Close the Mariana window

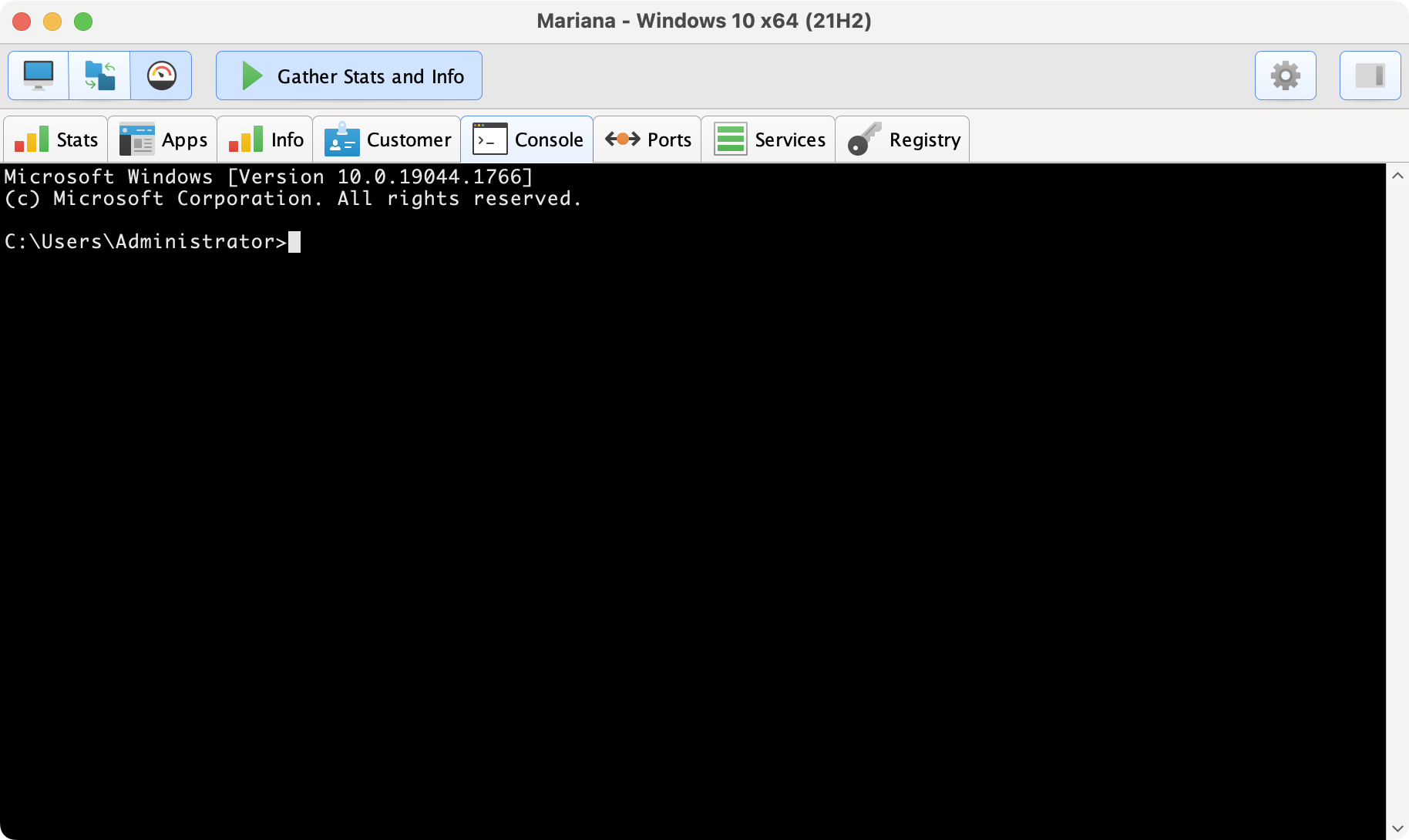(22, 22)
